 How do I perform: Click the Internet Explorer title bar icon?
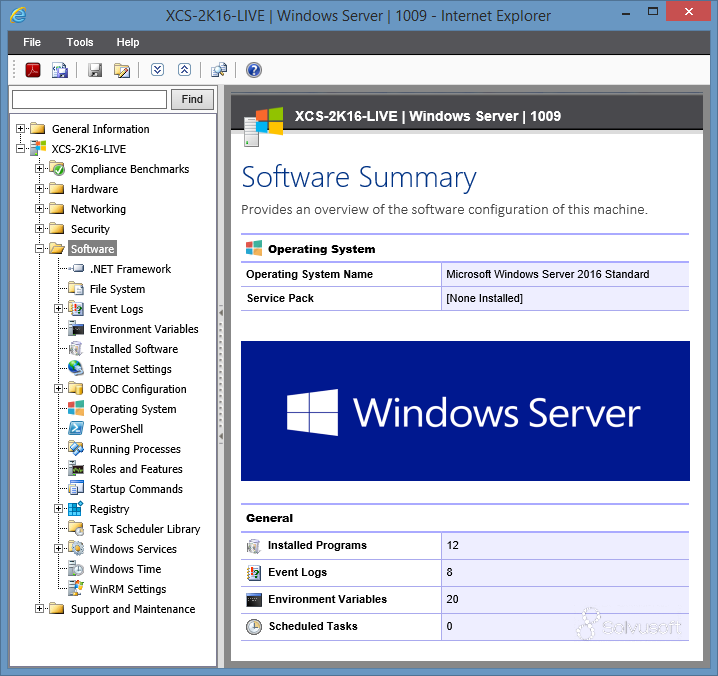(18, 15)
